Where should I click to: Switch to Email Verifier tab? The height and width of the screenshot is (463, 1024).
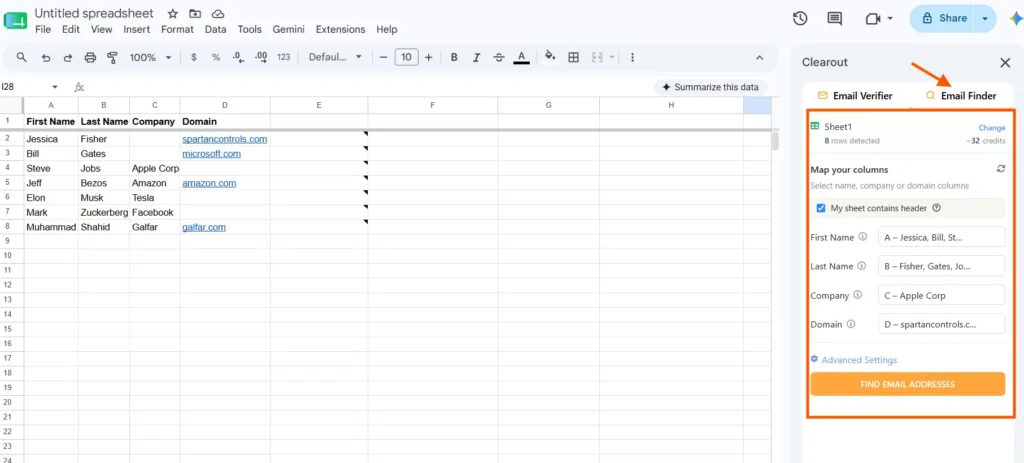[855, 96]
